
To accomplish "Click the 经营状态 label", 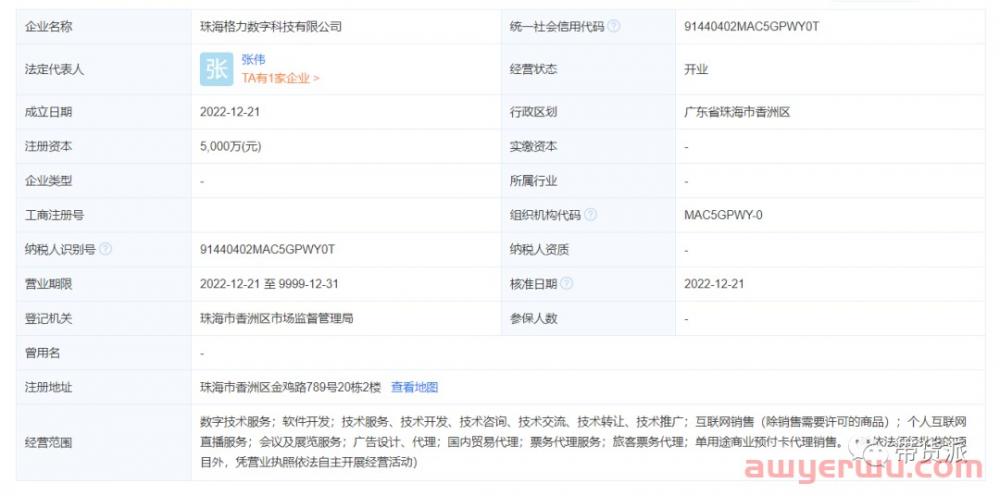I will (x=534, y=69).
